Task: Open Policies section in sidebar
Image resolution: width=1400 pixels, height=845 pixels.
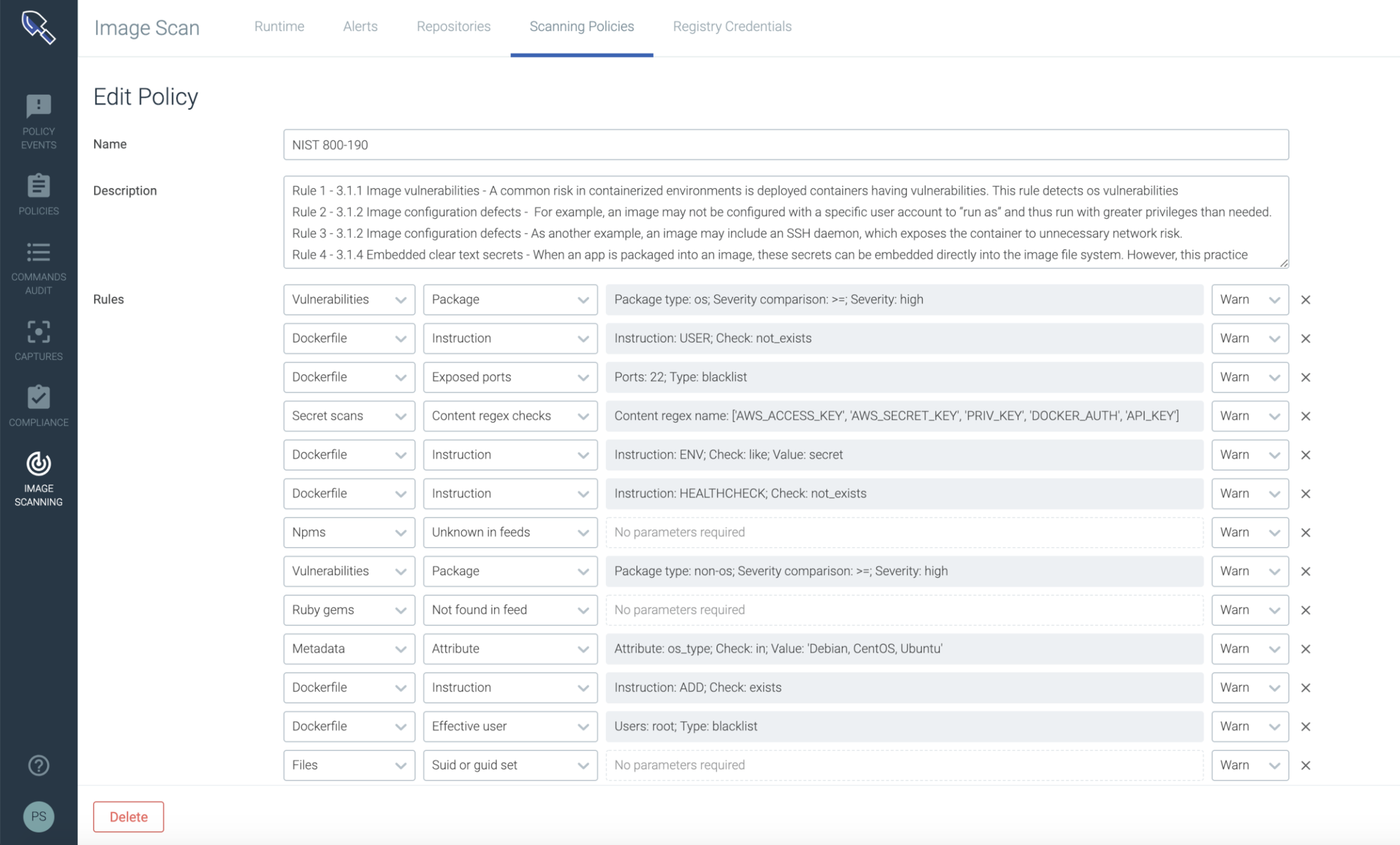Action: [38, 194]
